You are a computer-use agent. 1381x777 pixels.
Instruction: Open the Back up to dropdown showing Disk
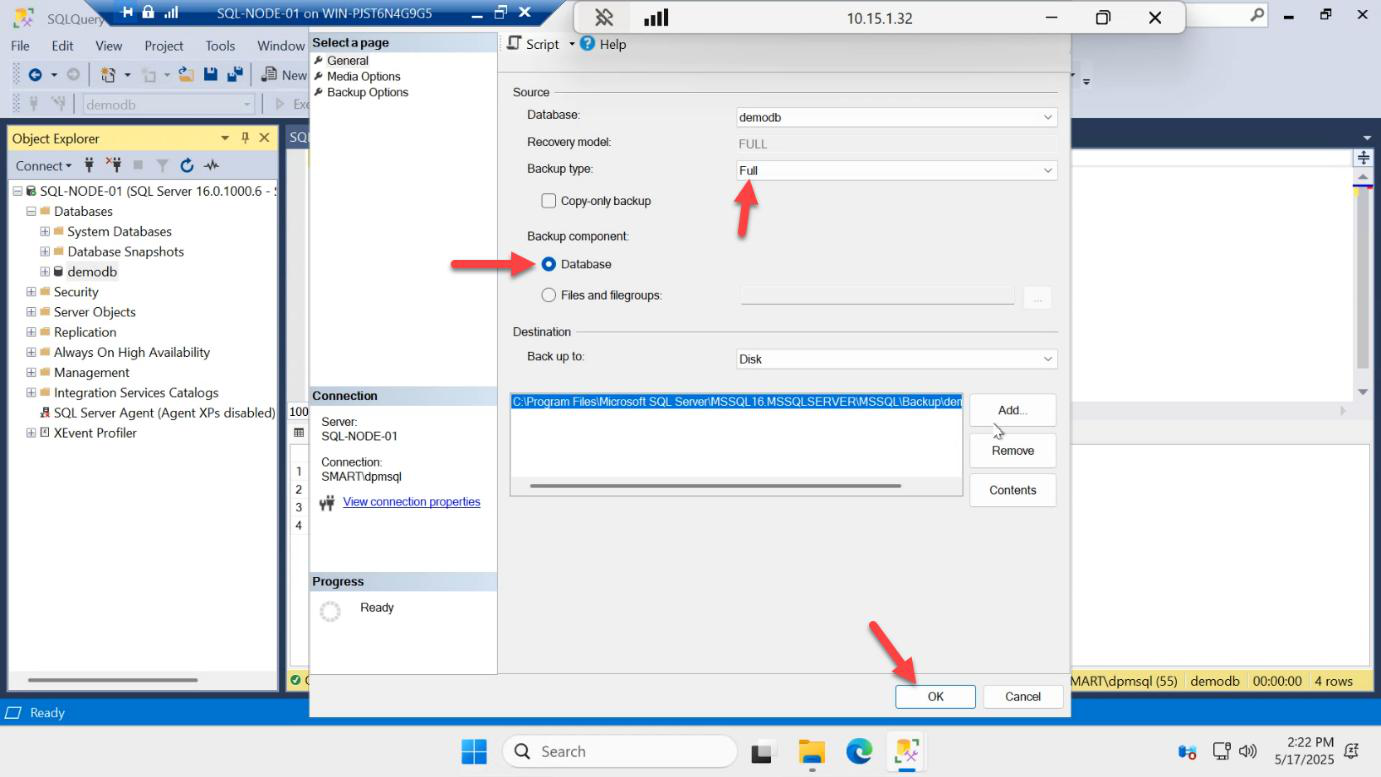pyautogui.click(x=896, y=359)
